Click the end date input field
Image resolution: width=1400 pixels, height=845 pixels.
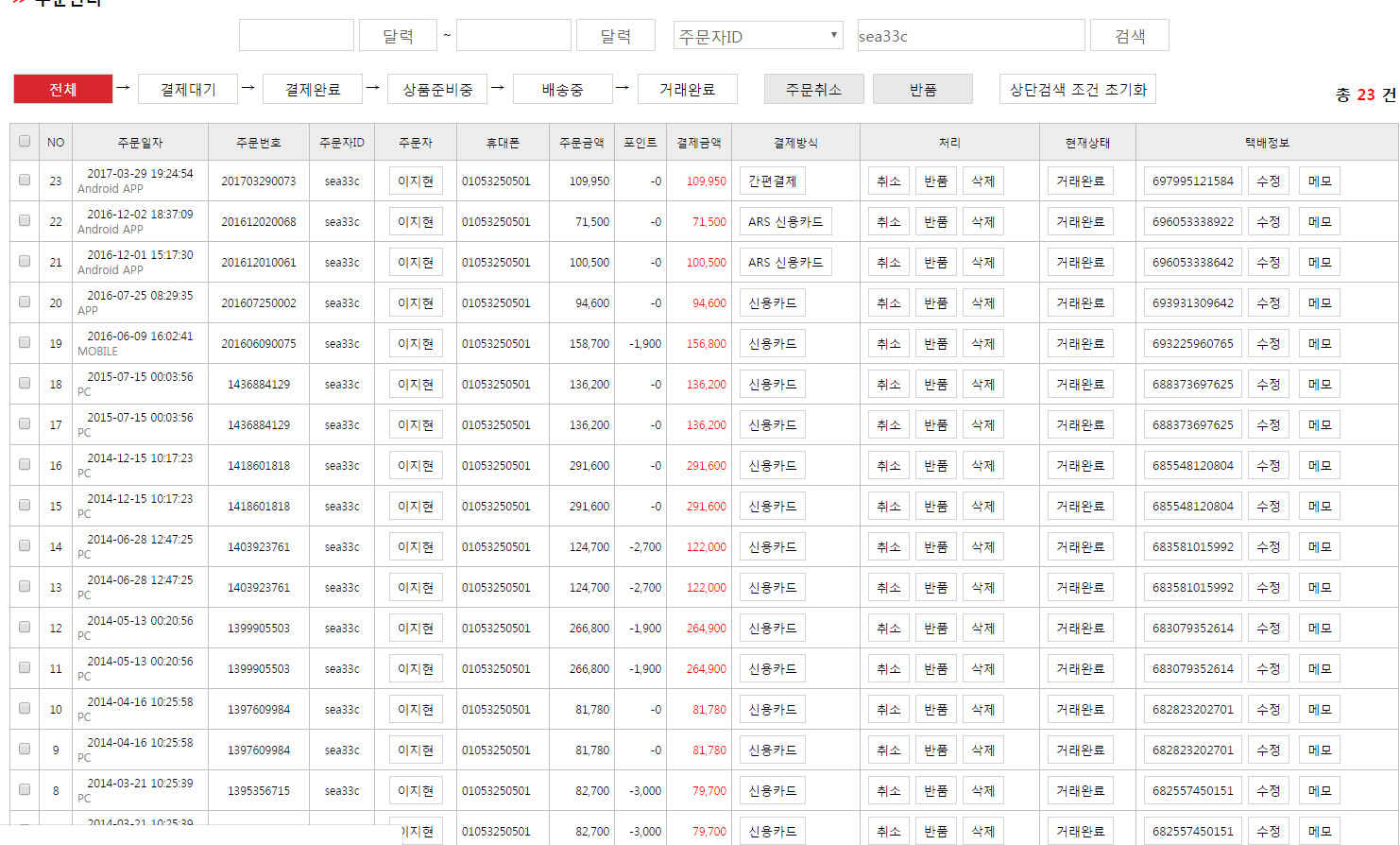(514, 35)
